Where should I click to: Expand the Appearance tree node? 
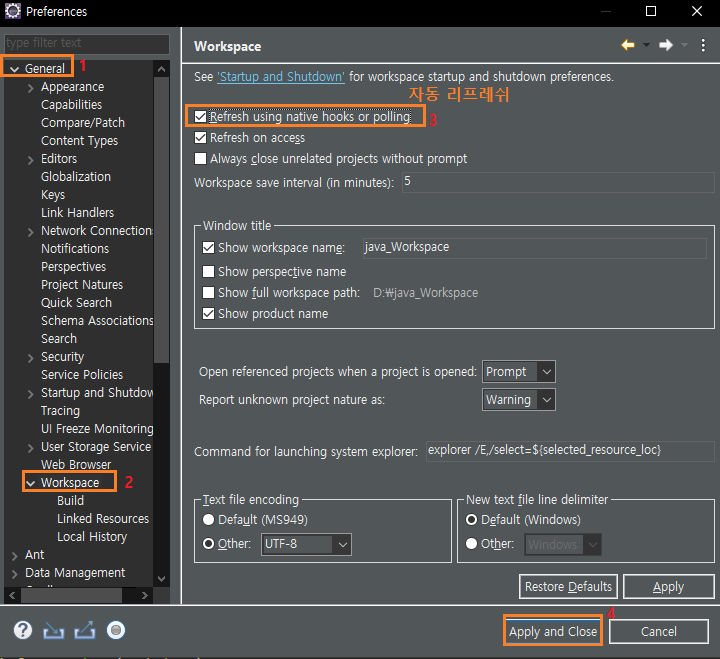30,88
